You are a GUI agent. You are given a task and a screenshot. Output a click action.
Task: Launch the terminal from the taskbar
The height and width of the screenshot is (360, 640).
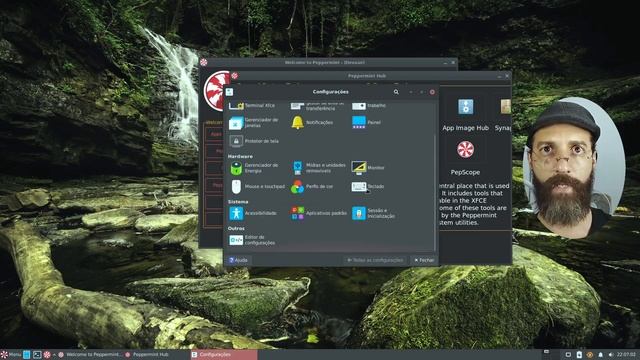(37, 355)
